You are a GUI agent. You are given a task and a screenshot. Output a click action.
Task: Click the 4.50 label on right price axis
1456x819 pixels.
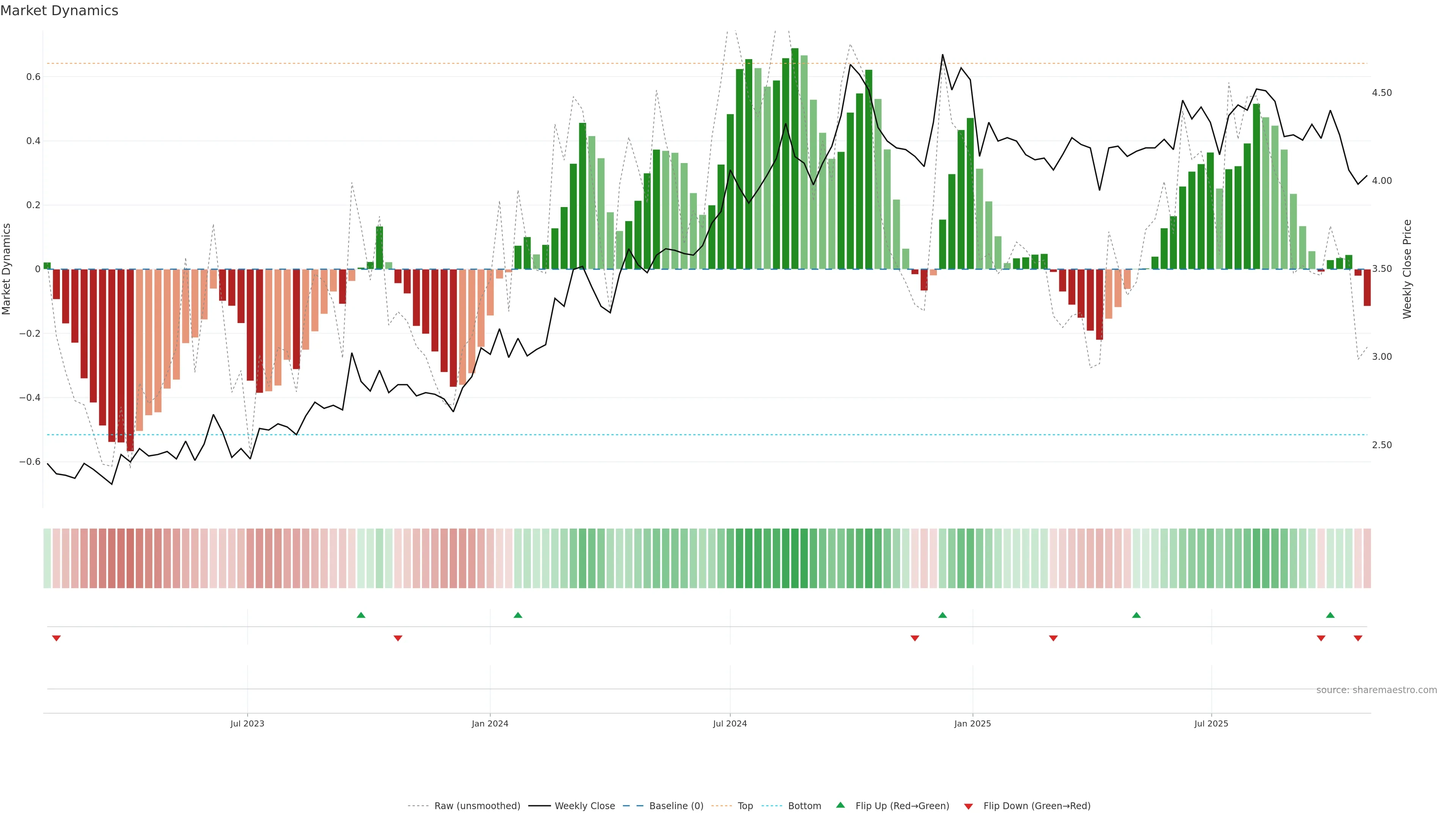(x=1381, y=93)
